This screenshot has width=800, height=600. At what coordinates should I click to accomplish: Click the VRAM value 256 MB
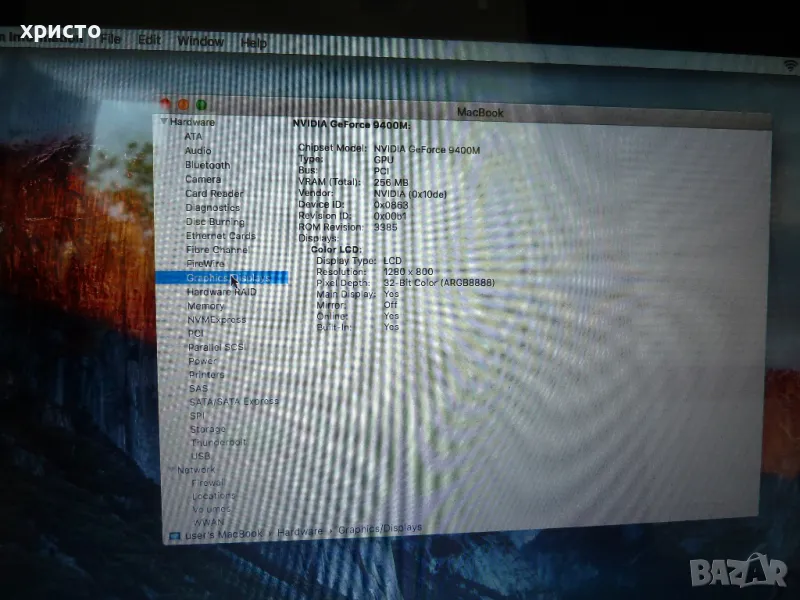tap(391, 182)
